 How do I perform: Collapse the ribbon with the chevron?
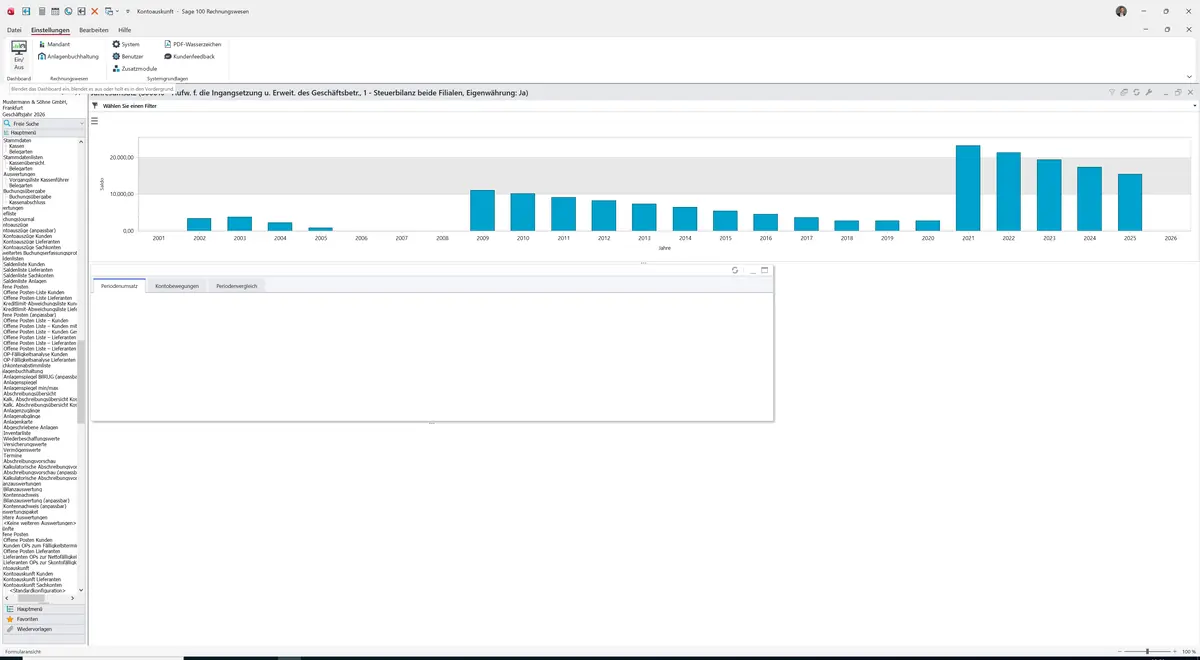point(1189,76)
